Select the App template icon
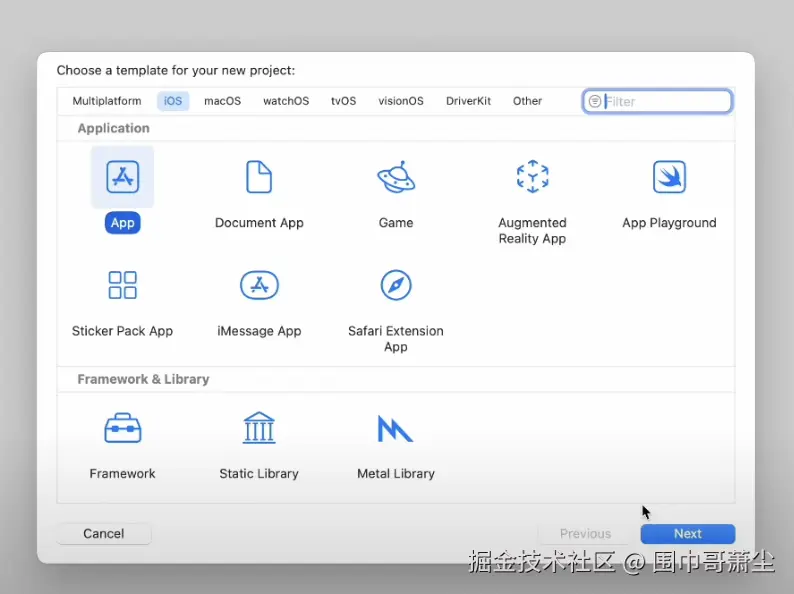 [123, 177]
